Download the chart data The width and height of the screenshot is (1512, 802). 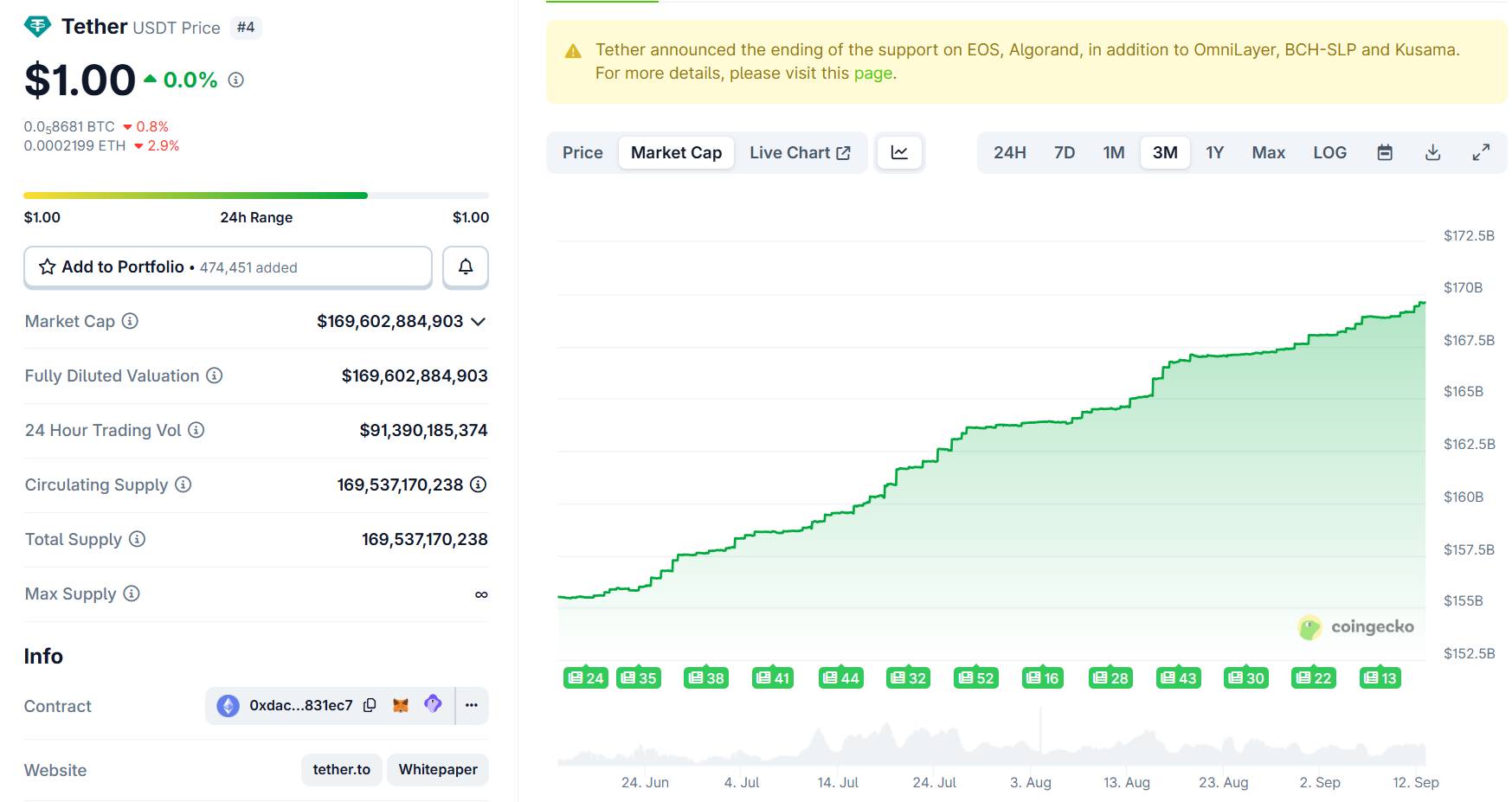1433,152
